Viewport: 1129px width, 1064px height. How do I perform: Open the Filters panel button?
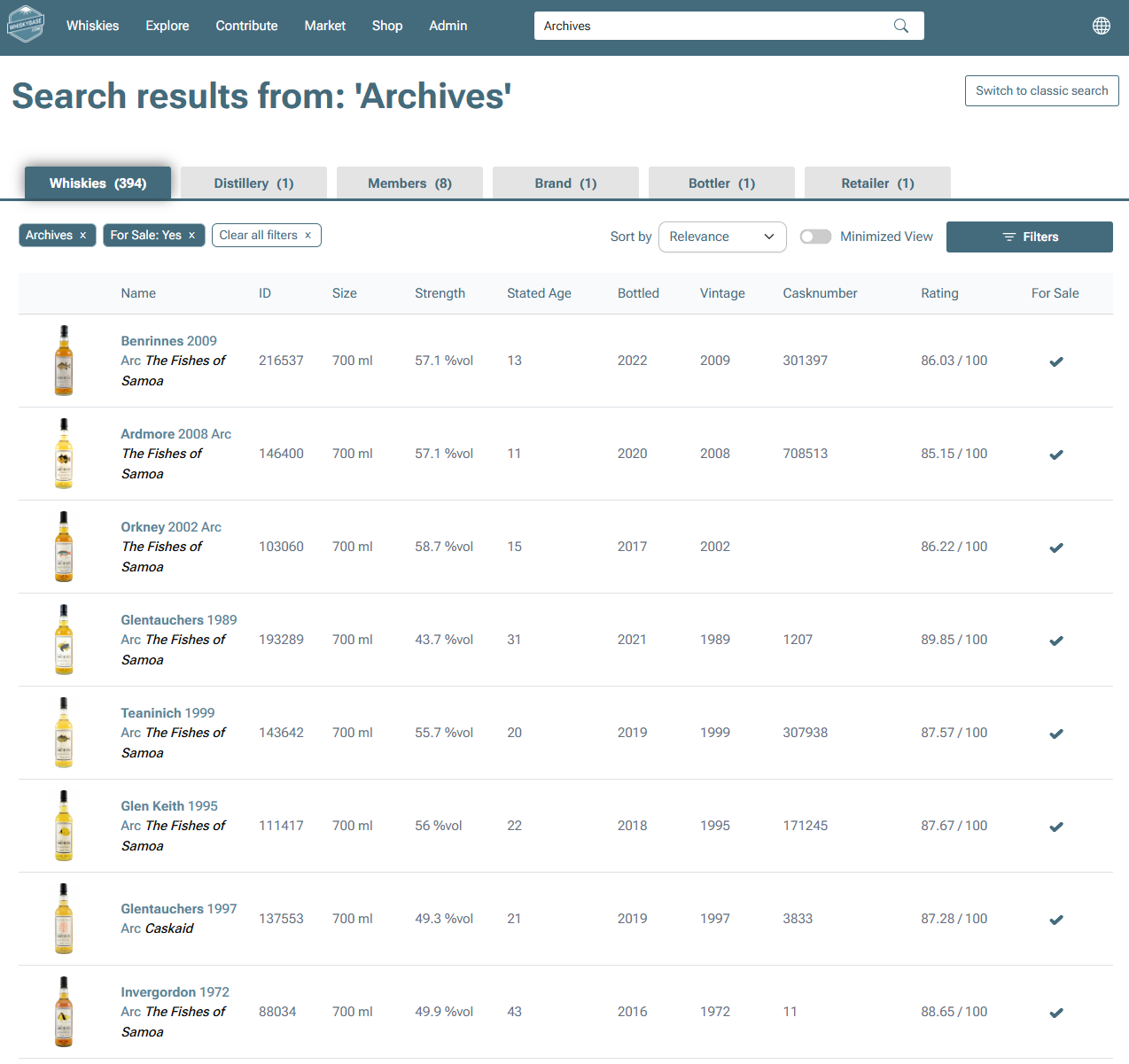click(x=1030, y=237)
